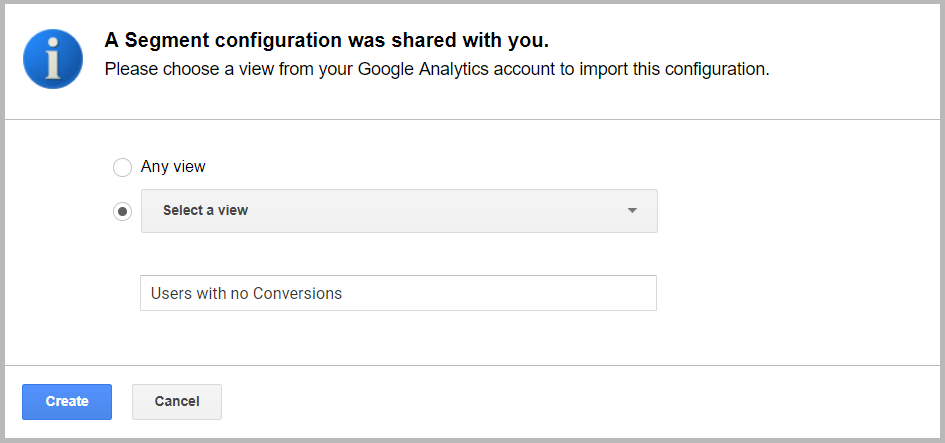Click the blue information icon
This screenshot has width=945, height=443.
tap(53, 59)
